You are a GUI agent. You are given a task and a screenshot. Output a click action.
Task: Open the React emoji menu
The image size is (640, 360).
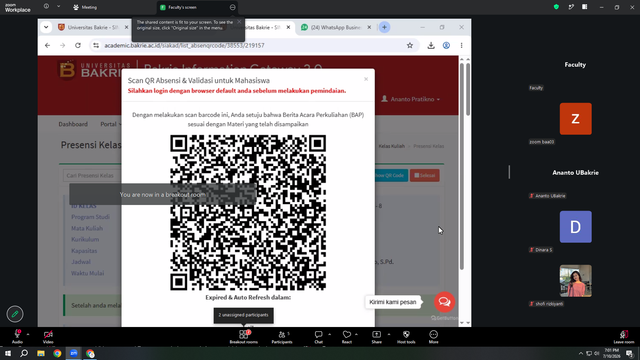click(x=347, y=337)
